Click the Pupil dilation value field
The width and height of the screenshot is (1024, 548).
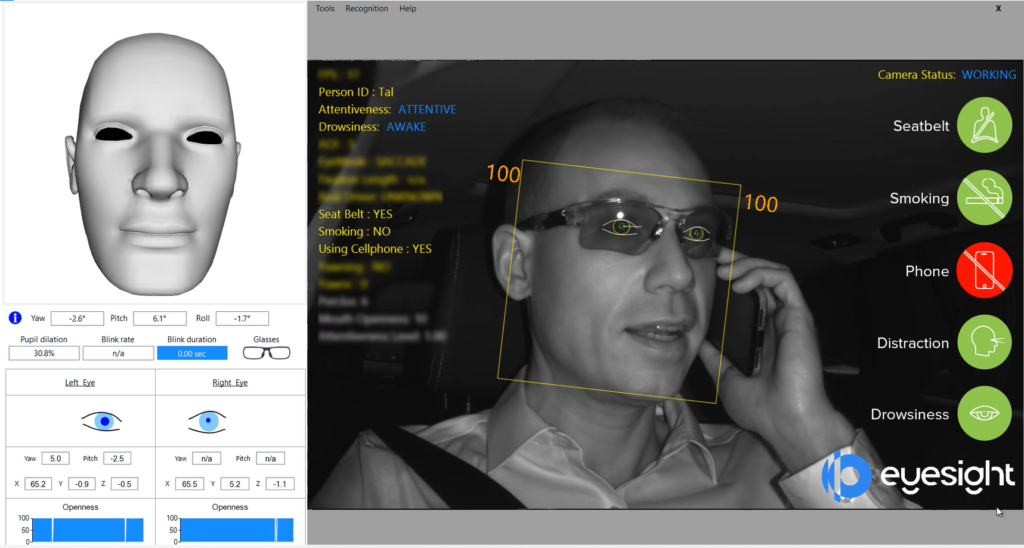(44, 353)
